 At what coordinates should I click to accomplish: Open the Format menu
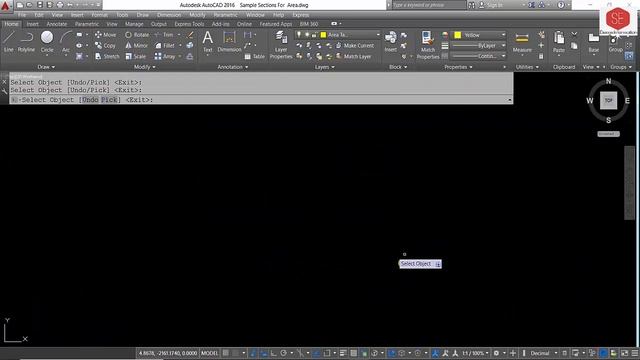pyautogui.click(x=99, y=15)
